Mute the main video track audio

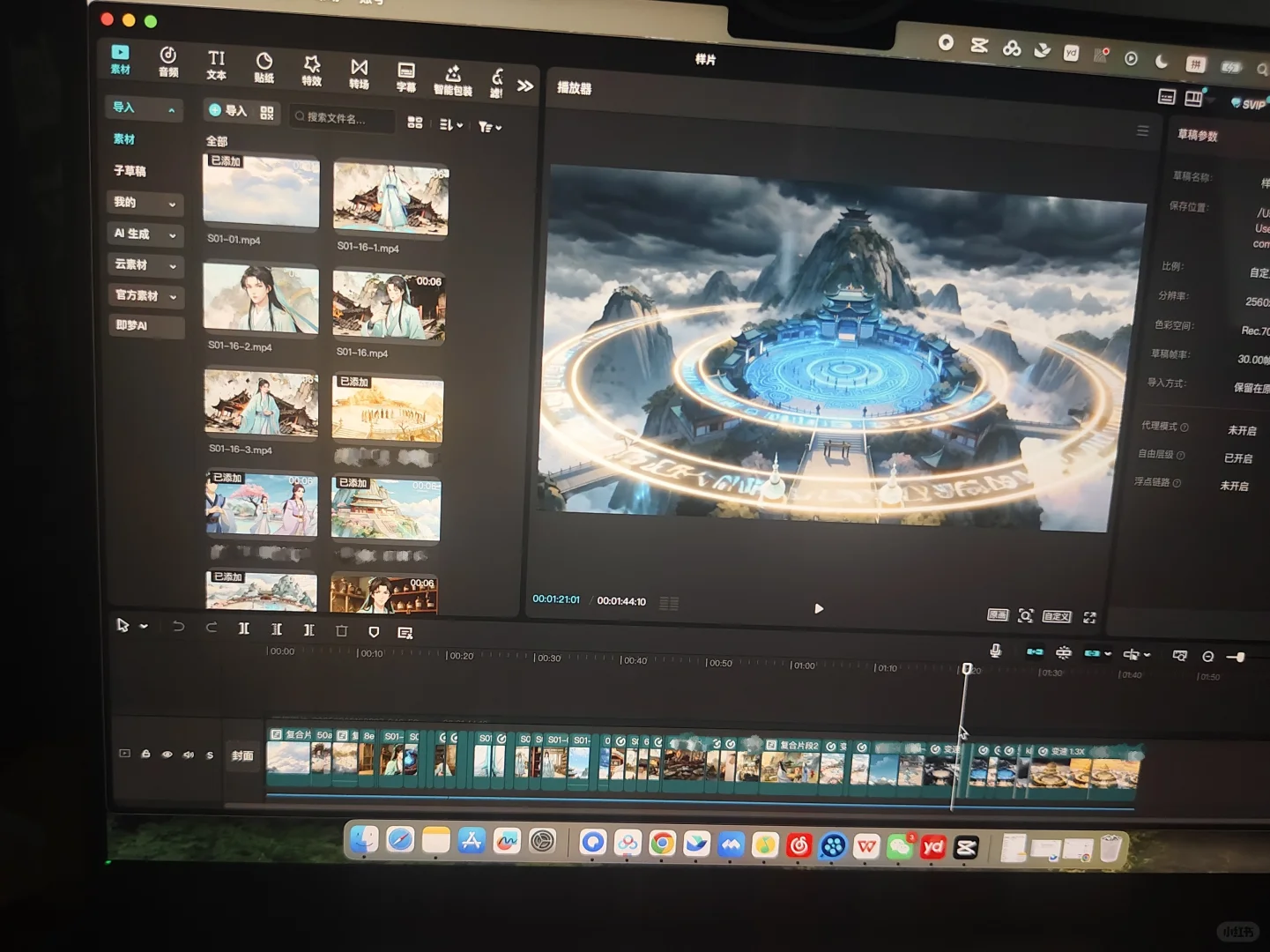point(188,755)
